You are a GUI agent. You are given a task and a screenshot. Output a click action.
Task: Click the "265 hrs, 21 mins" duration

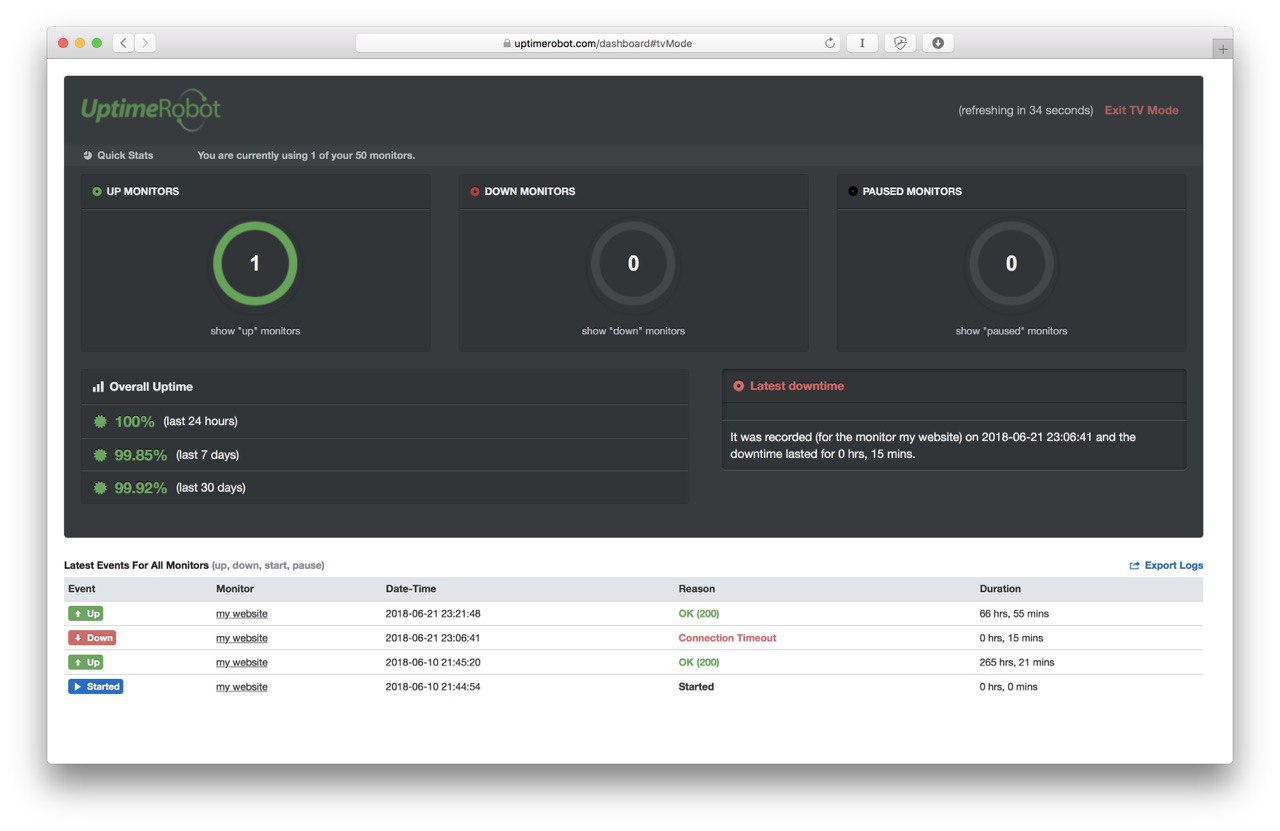click(1017, 663)
